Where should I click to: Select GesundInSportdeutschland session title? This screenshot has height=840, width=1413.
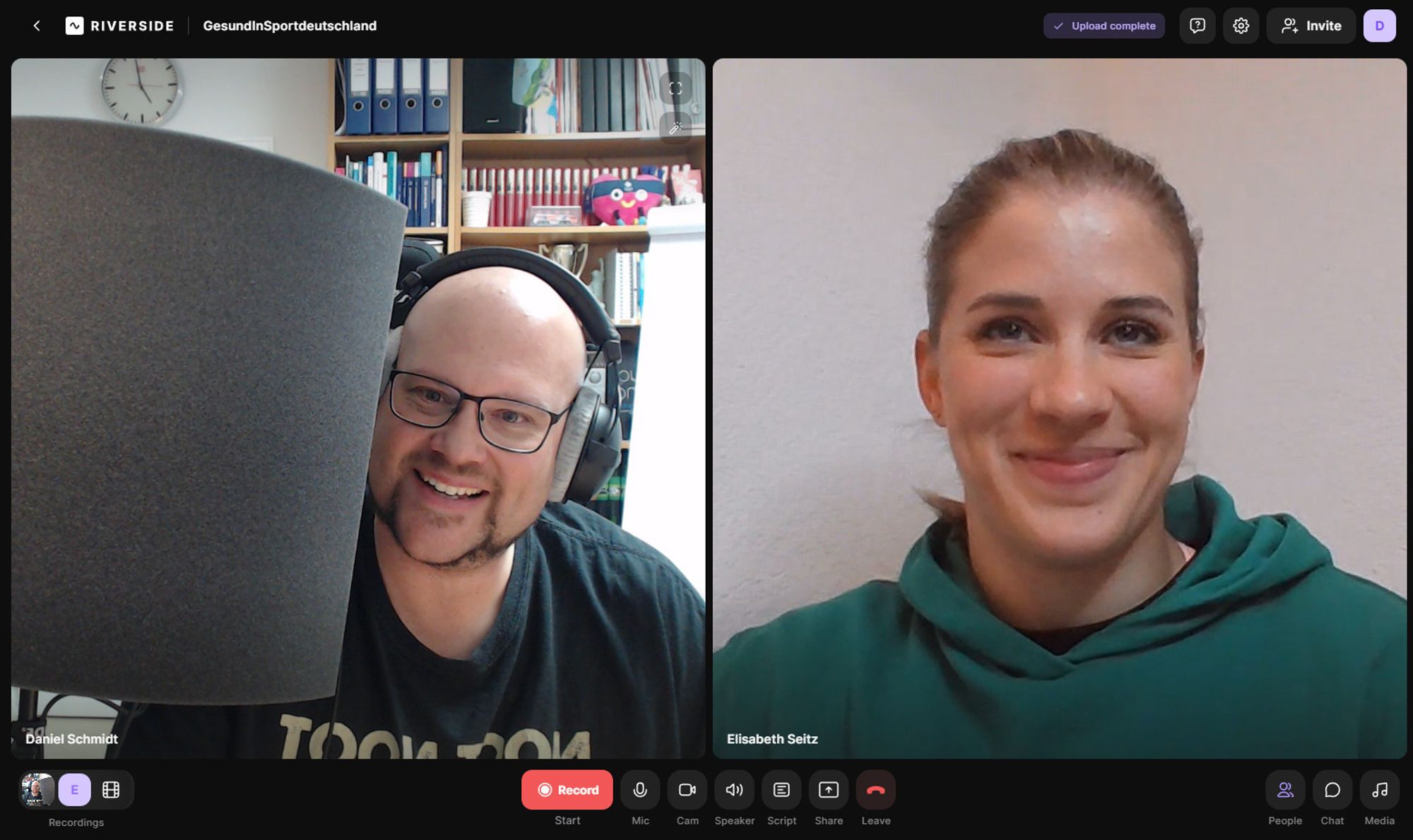pos(289,25)
